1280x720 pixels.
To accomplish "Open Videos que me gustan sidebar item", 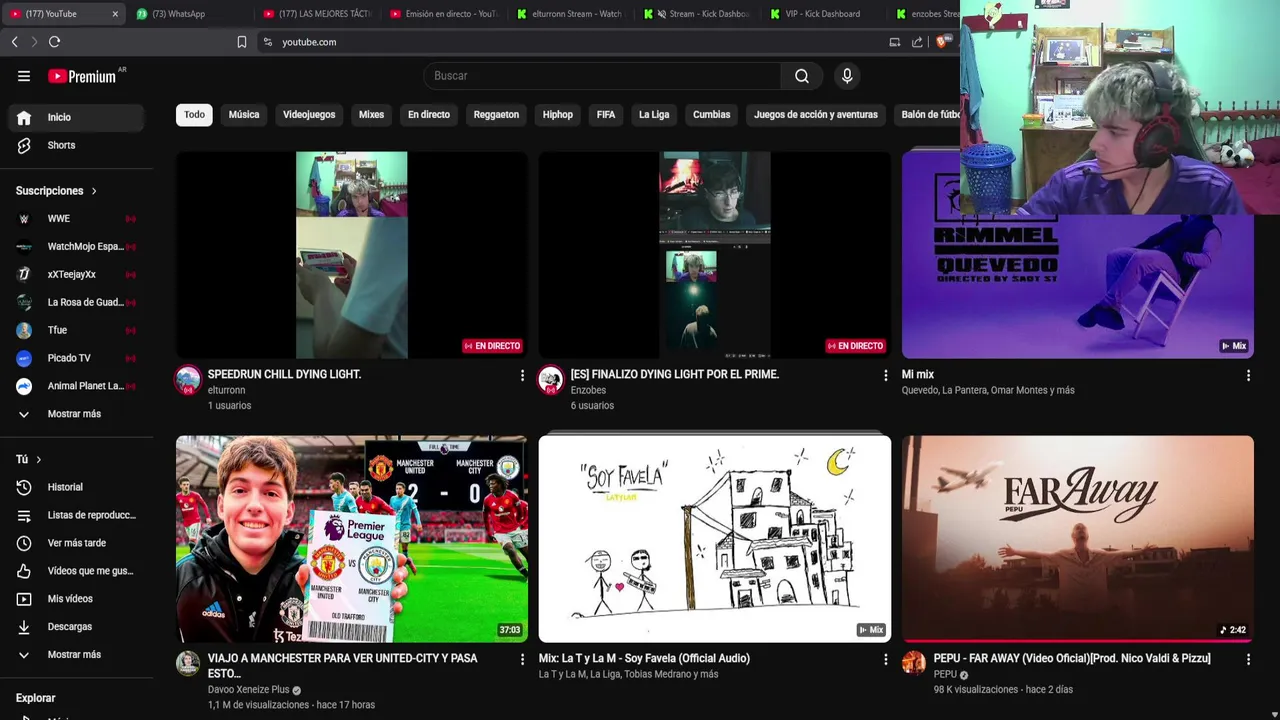I will pyautogui.click(x=77, y=571).
